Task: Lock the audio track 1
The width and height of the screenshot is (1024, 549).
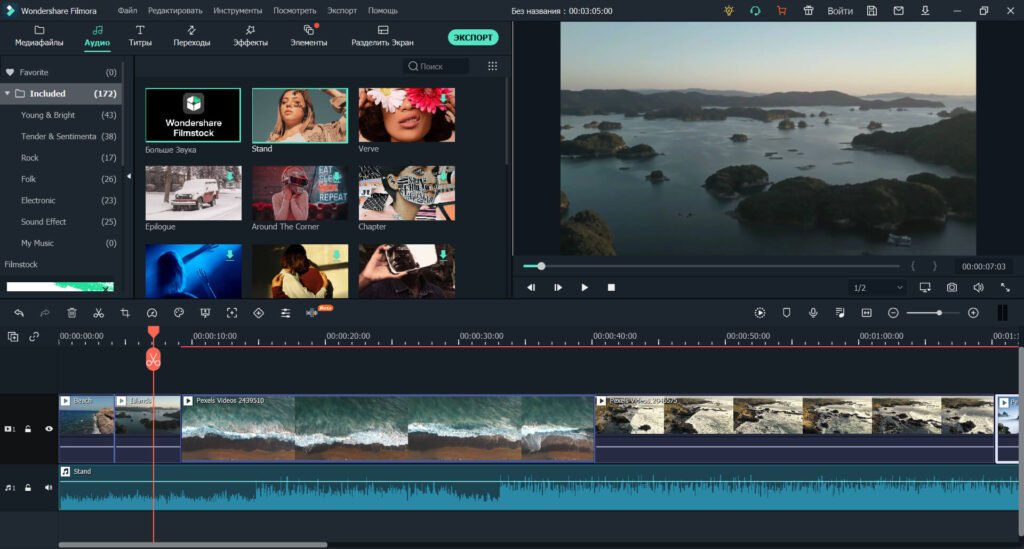Action: pyautogui.click(x=28, y=488)
